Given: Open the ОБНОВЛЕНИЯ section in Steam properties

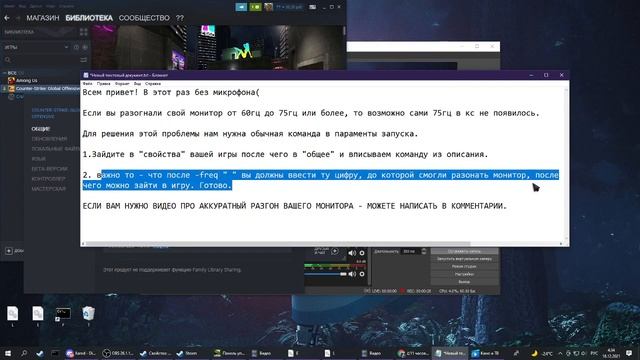Looking at the screenshot, I should coord(49,139).
